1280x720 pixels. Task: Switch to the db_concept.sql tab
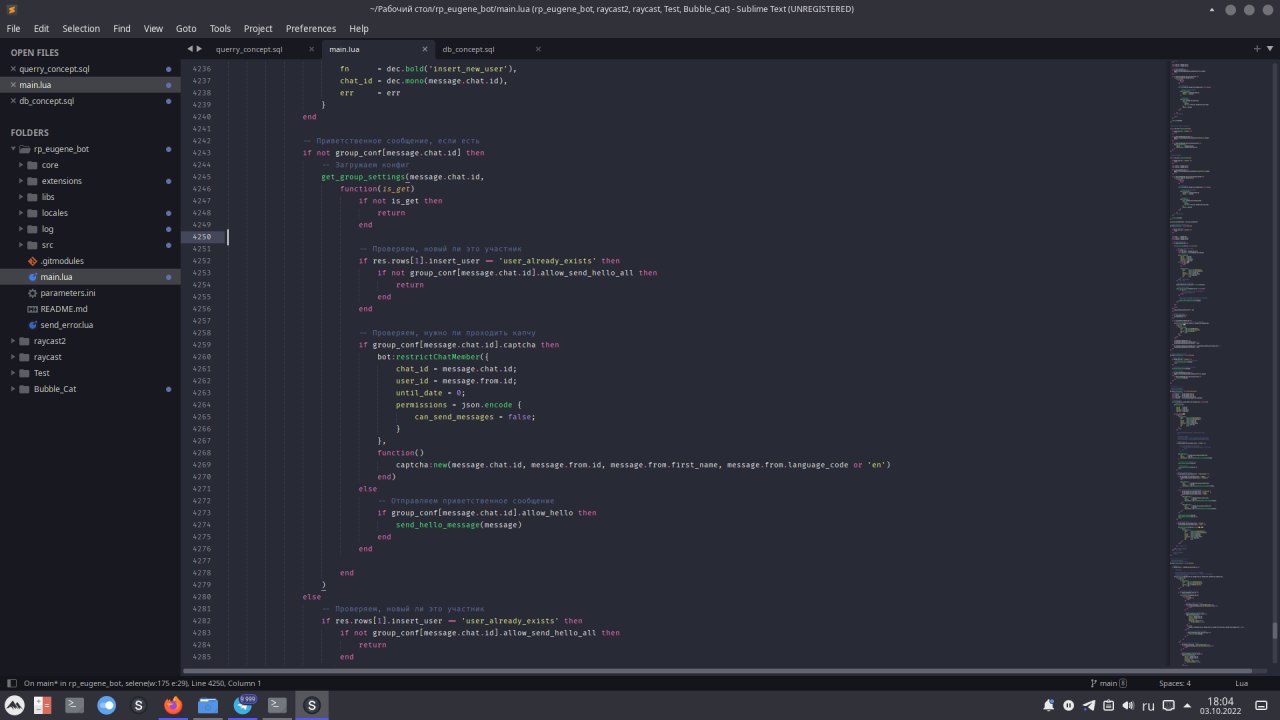point(468,49)
